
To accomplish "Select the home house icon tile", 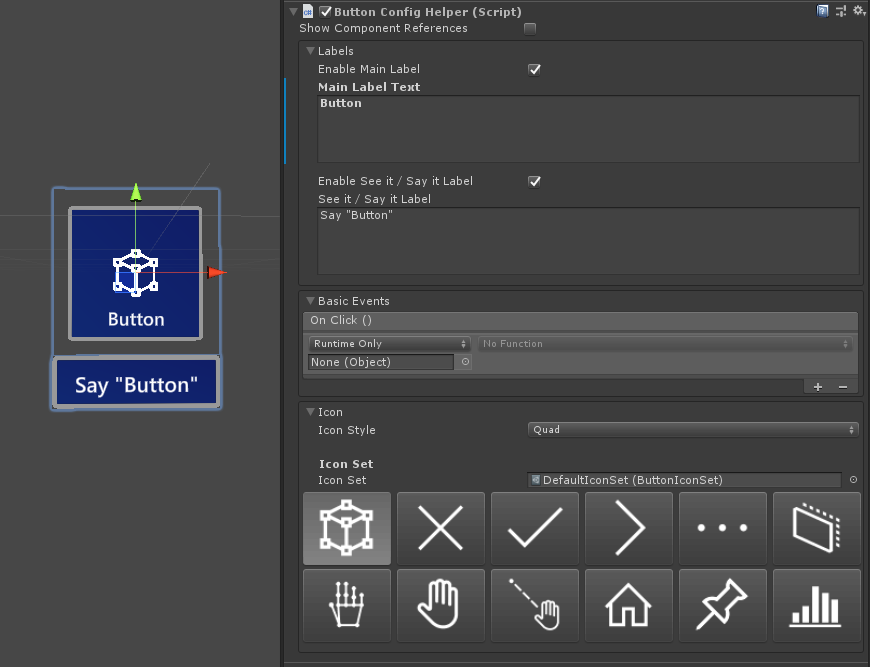I will point(628,605).
